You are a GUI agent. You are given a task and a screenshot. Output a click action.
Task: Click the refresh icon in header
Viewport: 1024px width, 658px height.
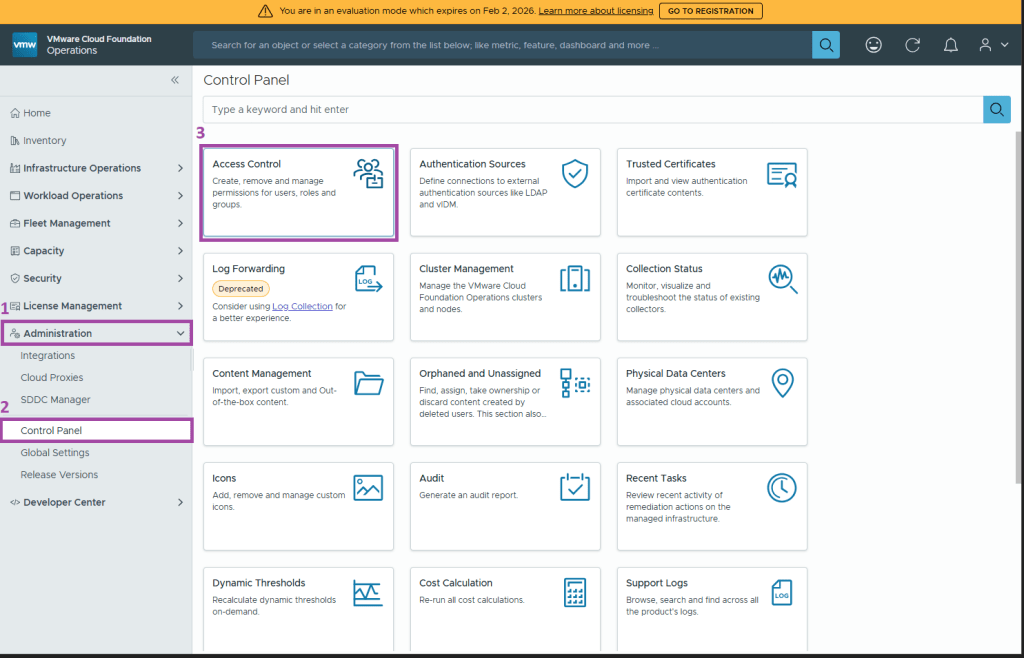(912, 45)
